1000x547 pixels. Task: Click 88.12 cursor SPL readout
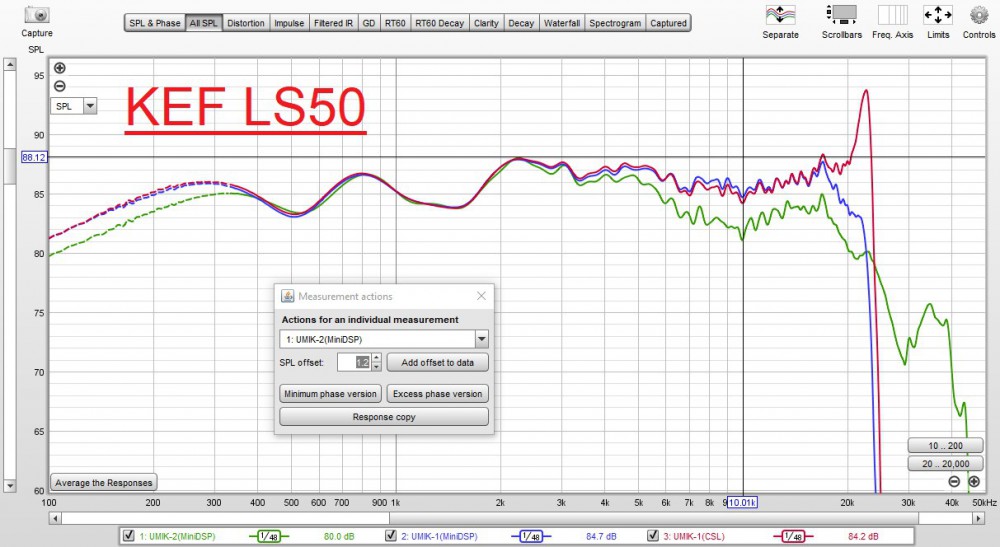[x=34, y=157]
